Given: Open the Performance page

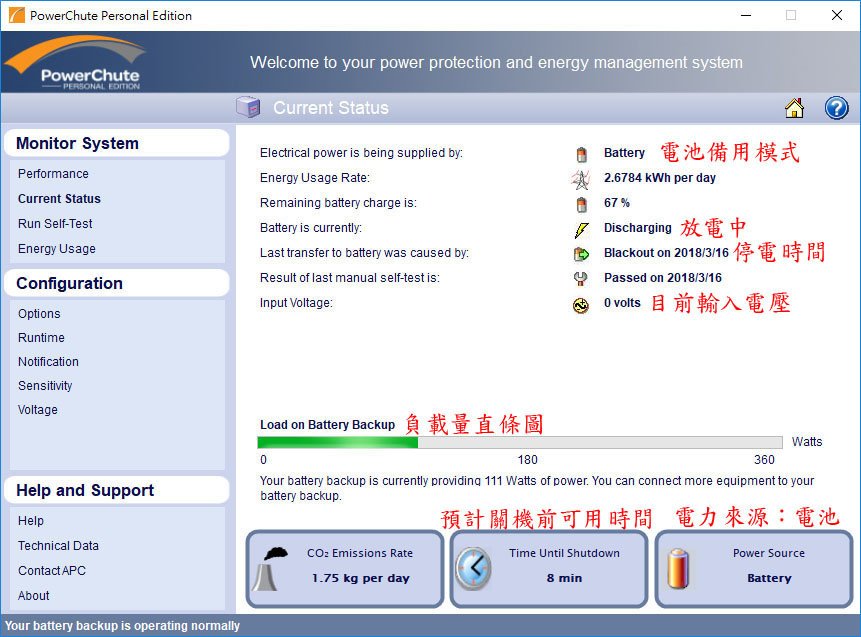Looking at the screenshot, I should pyautogui.click(x=53, y=174).
